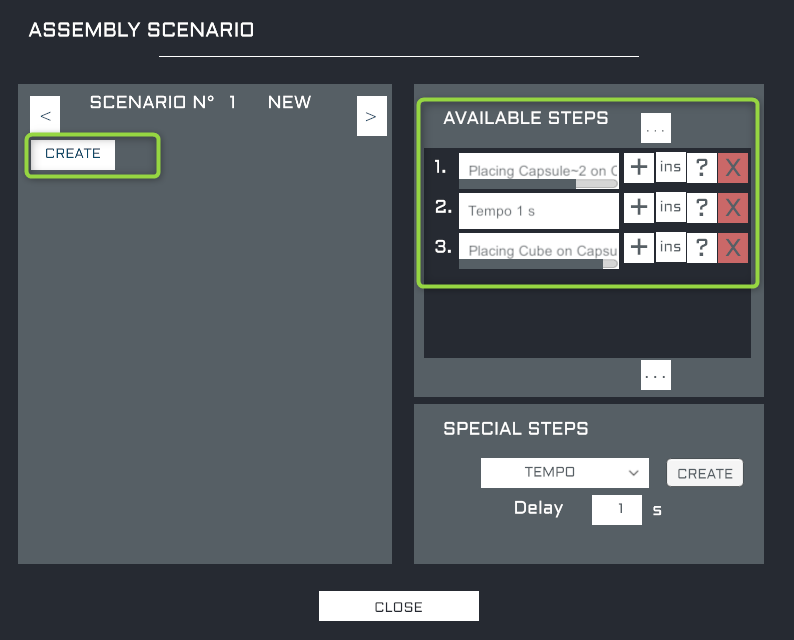Show help for step 2 Tempo 1 s

(x=702, y=208)
